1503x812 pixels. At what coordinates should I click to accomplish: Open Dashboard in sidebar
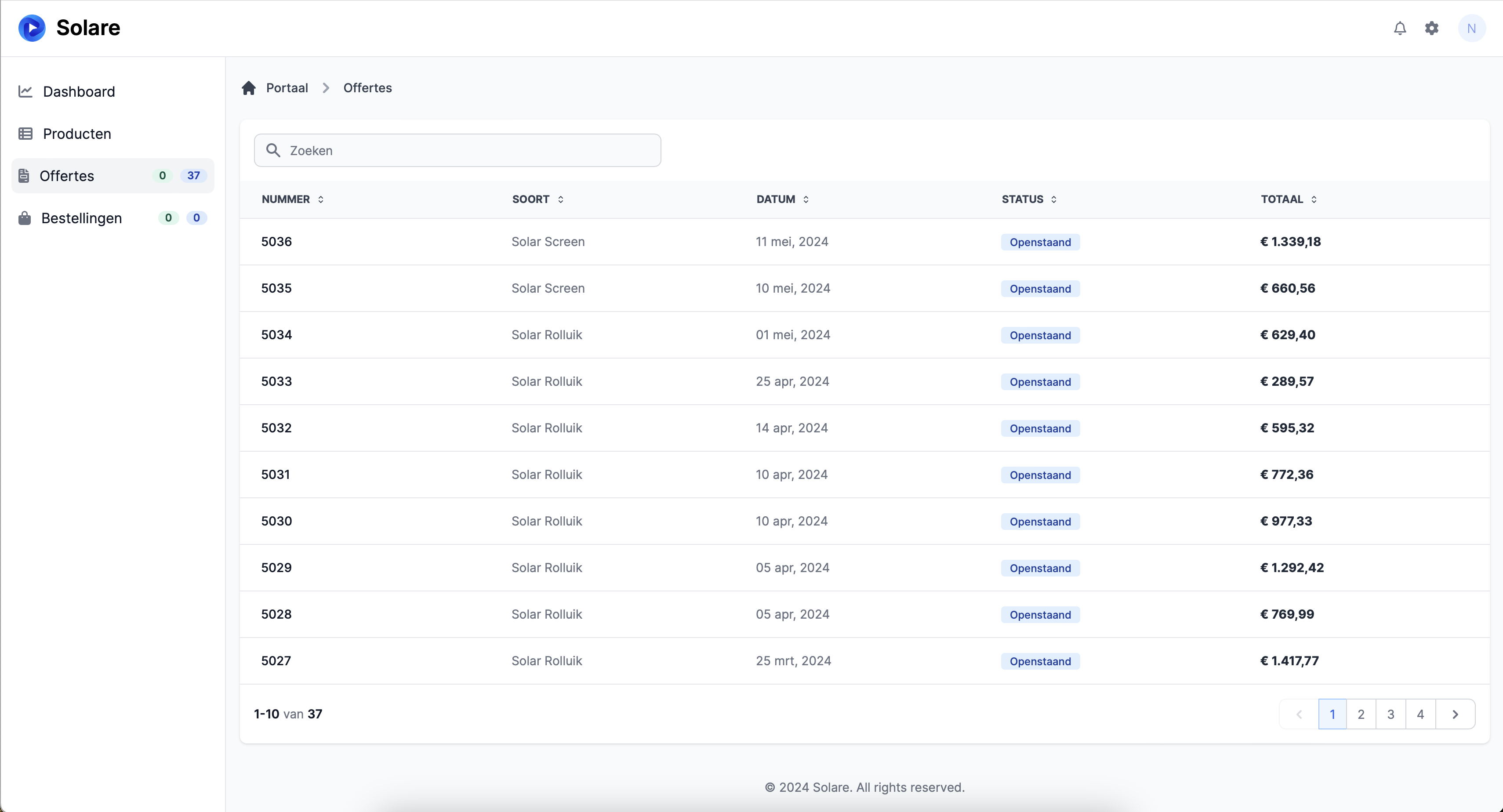click(113, 91)
